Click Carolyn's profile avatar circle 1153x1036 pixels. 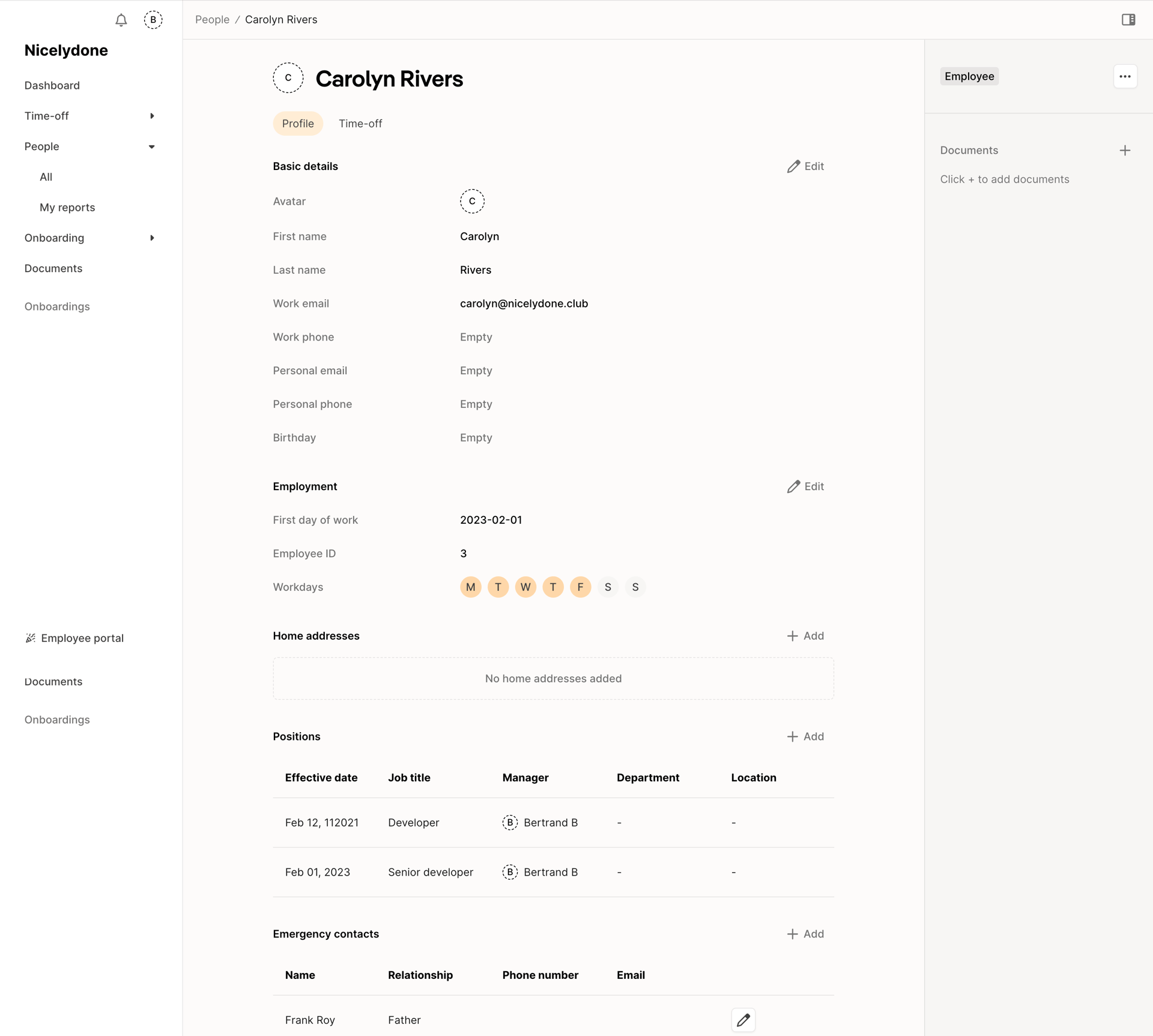(x=288, y=77)
